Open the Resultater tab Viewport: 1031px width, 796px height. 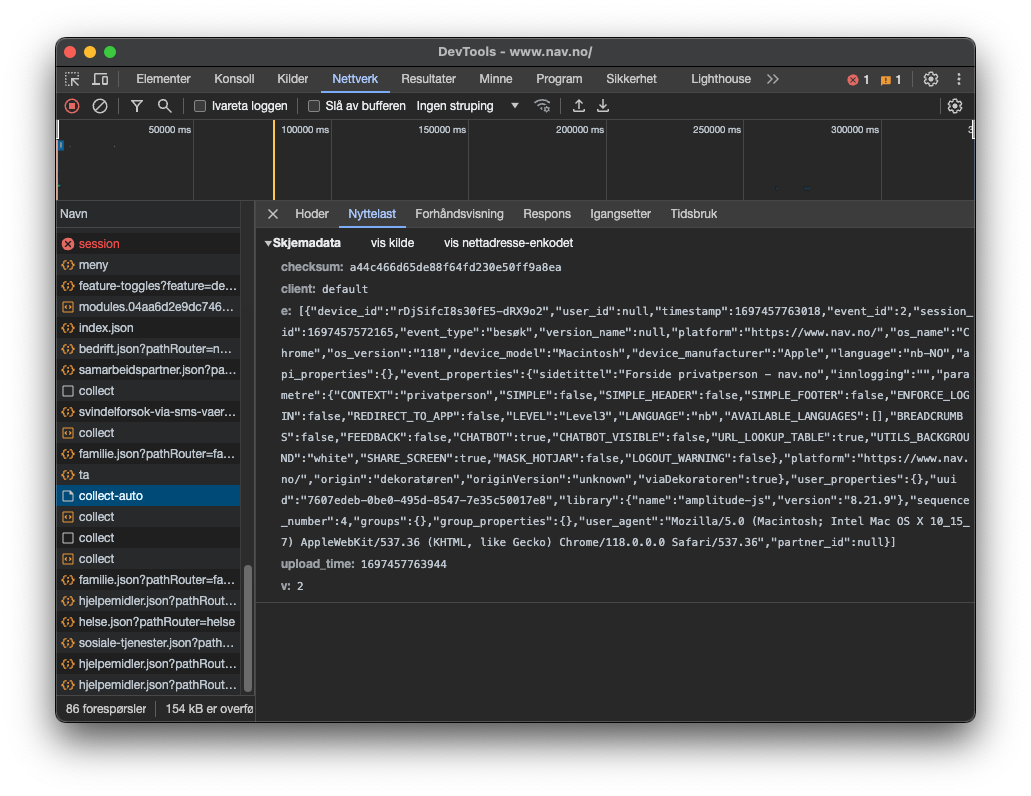429,79
